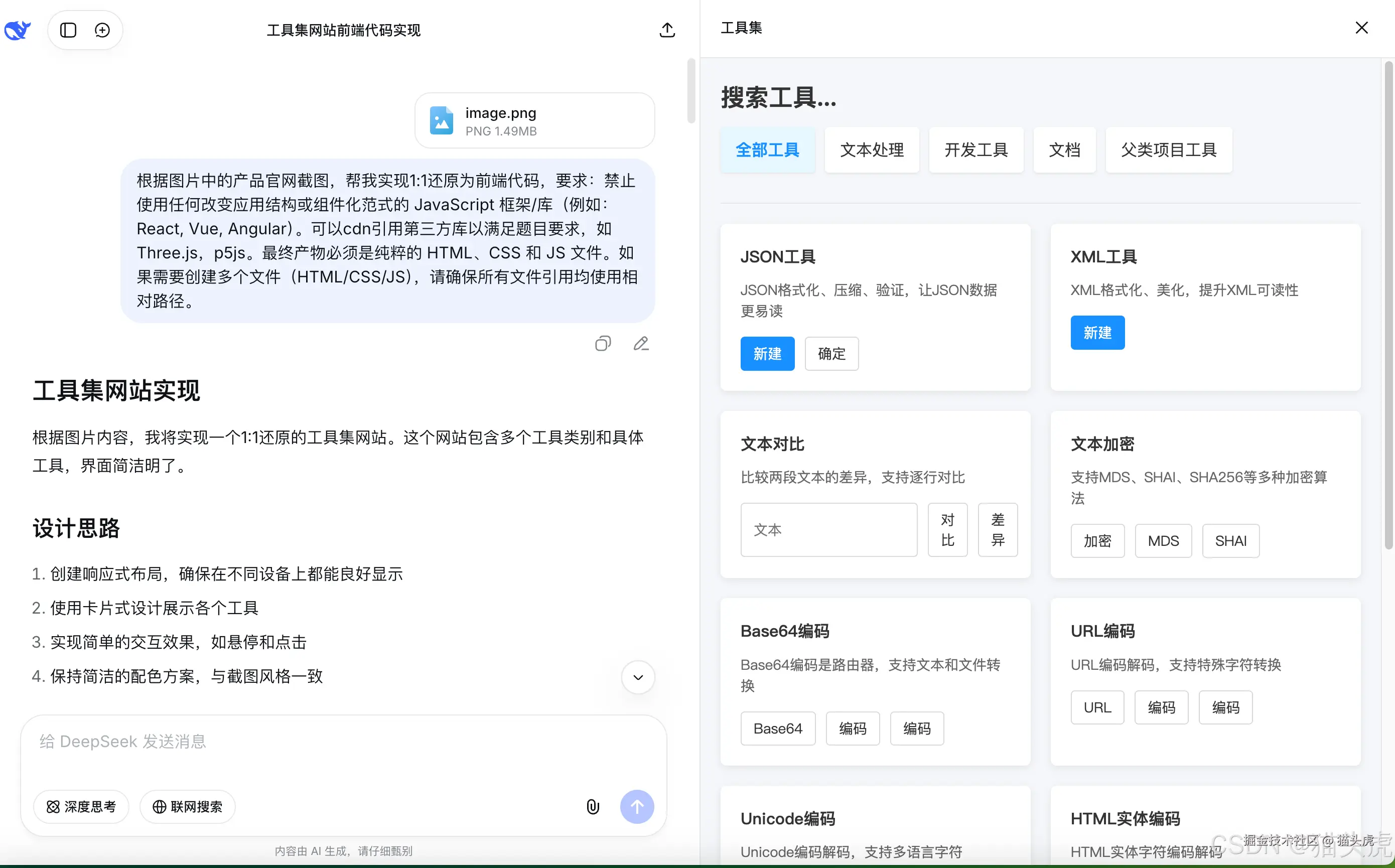Close the 工具集 preview panel
1395x868 pixels.
coord(1361,28)
